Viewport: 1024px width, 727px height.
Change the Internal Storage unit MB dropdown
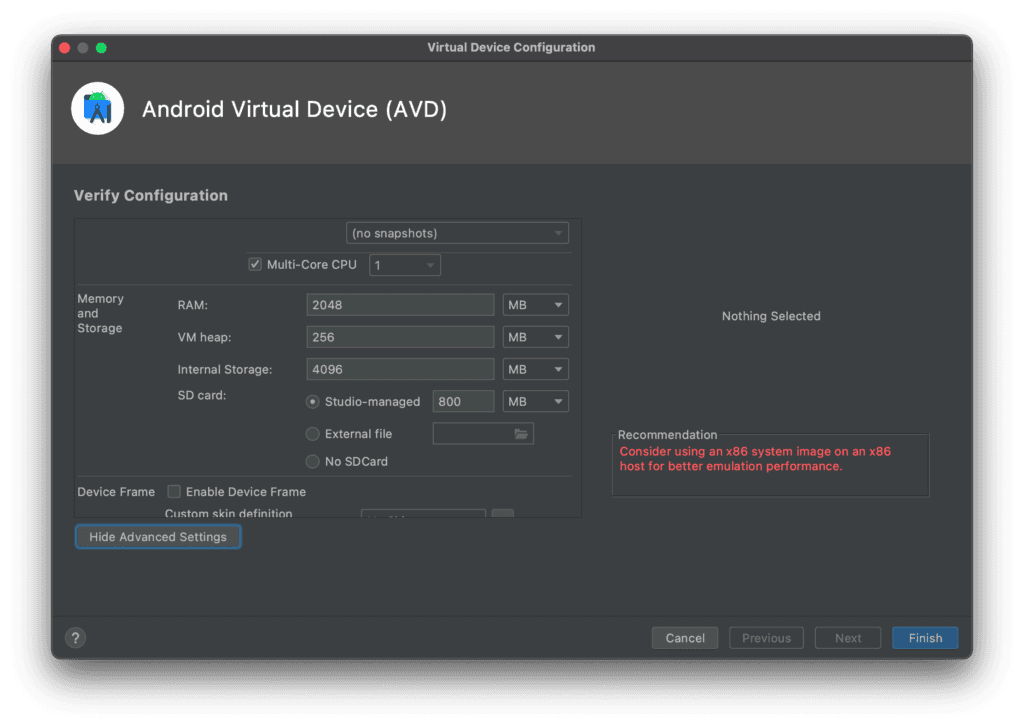pos(536,369)
